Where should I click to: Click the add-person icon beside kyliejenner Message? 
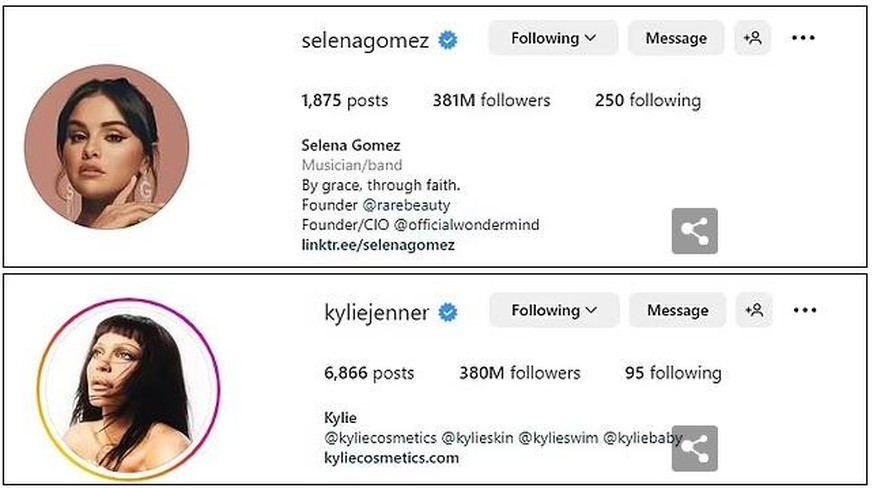coord(753,311)
